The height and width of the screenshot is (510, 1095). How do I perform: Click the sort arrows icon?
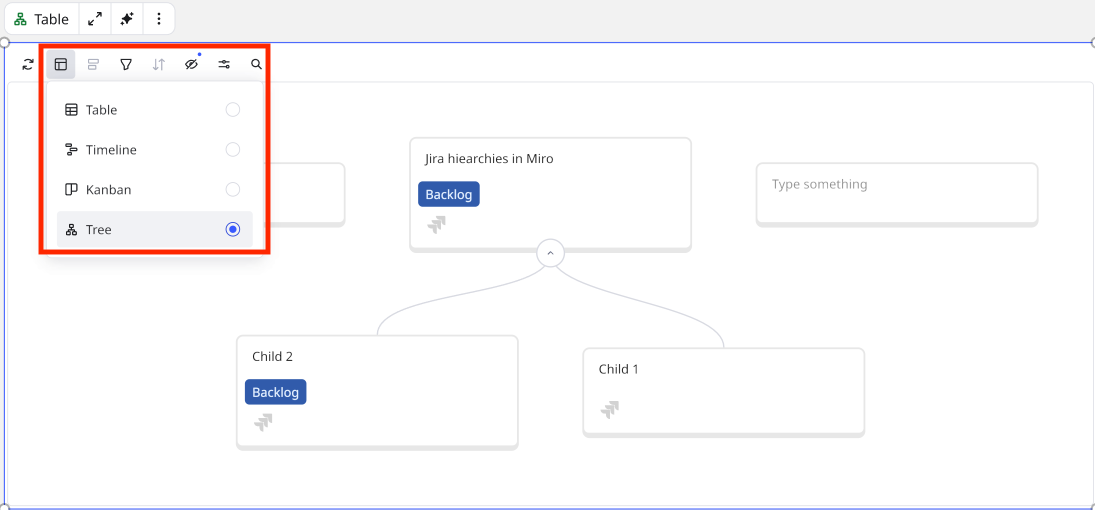pos(158,64)
